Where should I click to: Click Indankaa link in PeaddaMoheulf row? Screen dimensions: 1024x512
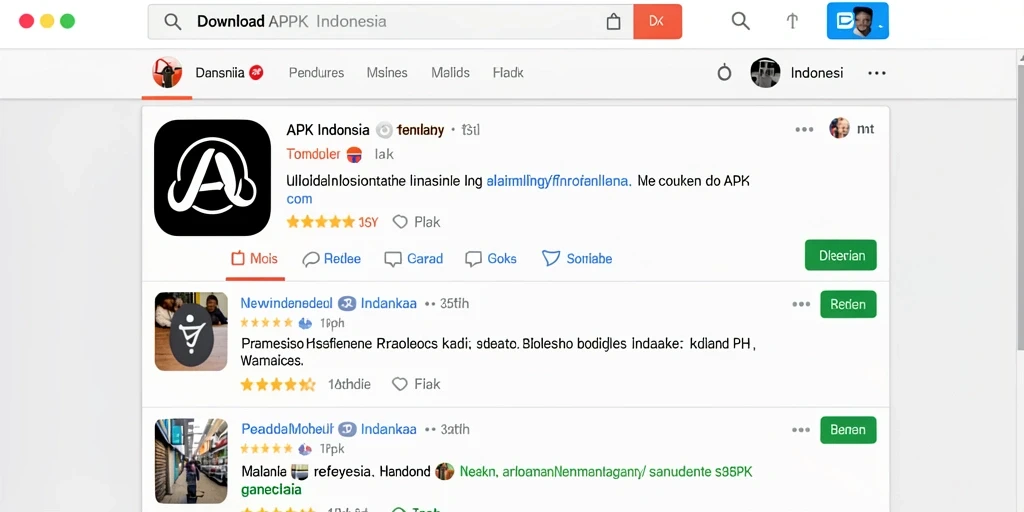[389, 429]
